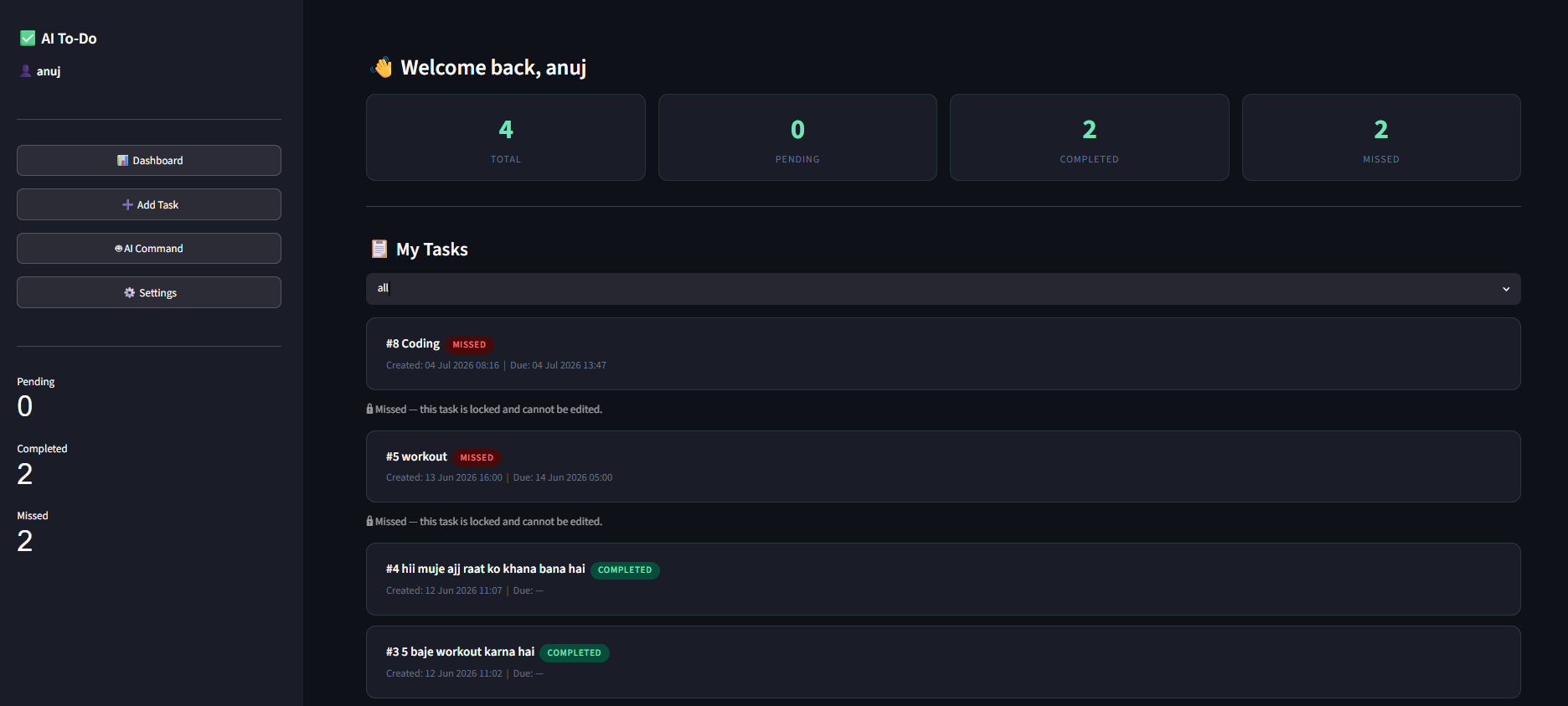Click the 'Welcome back, anuj' heading

click(493, 67)
